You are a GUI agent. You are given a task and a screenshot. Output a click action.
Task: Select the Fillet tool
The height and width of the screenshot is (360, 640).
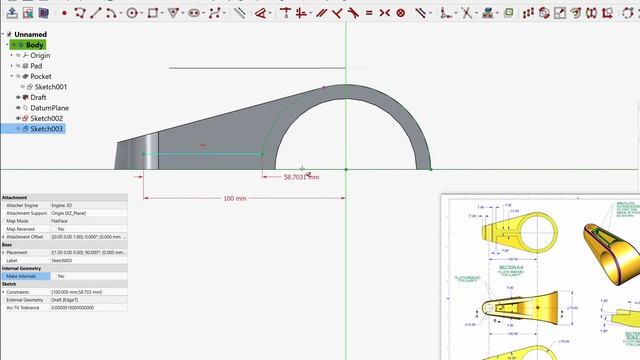coord(446,13)
